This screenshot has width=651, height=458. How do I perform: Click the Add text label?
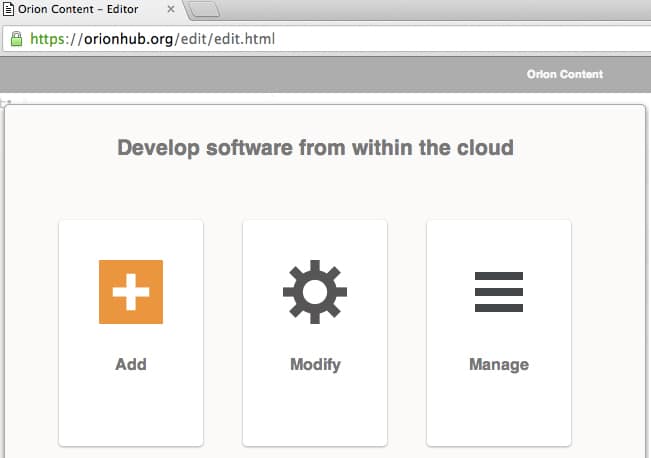coord(131,364)
